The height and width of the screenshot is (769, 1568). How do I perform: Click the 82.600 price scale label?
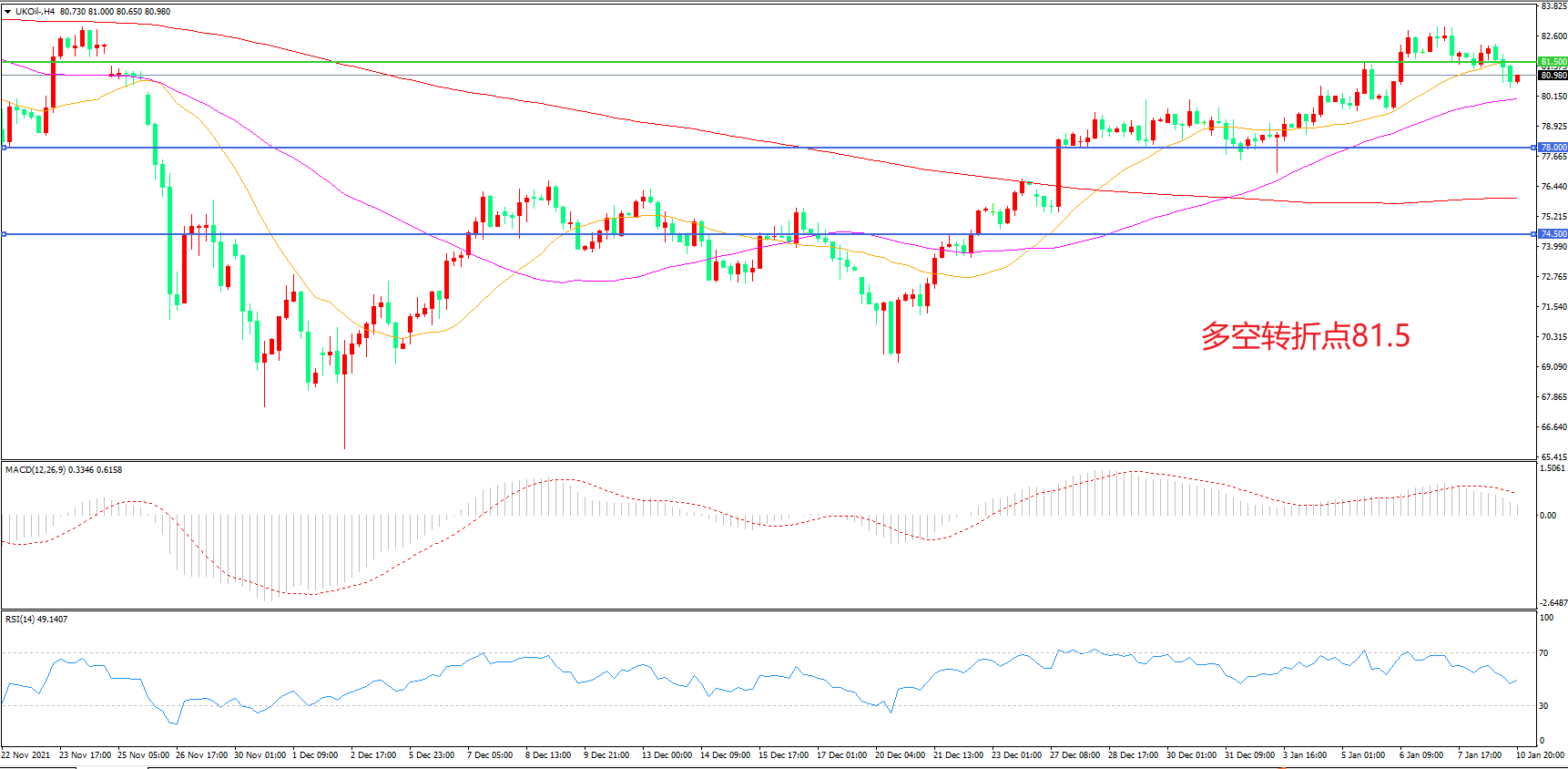pos(1553,36)
